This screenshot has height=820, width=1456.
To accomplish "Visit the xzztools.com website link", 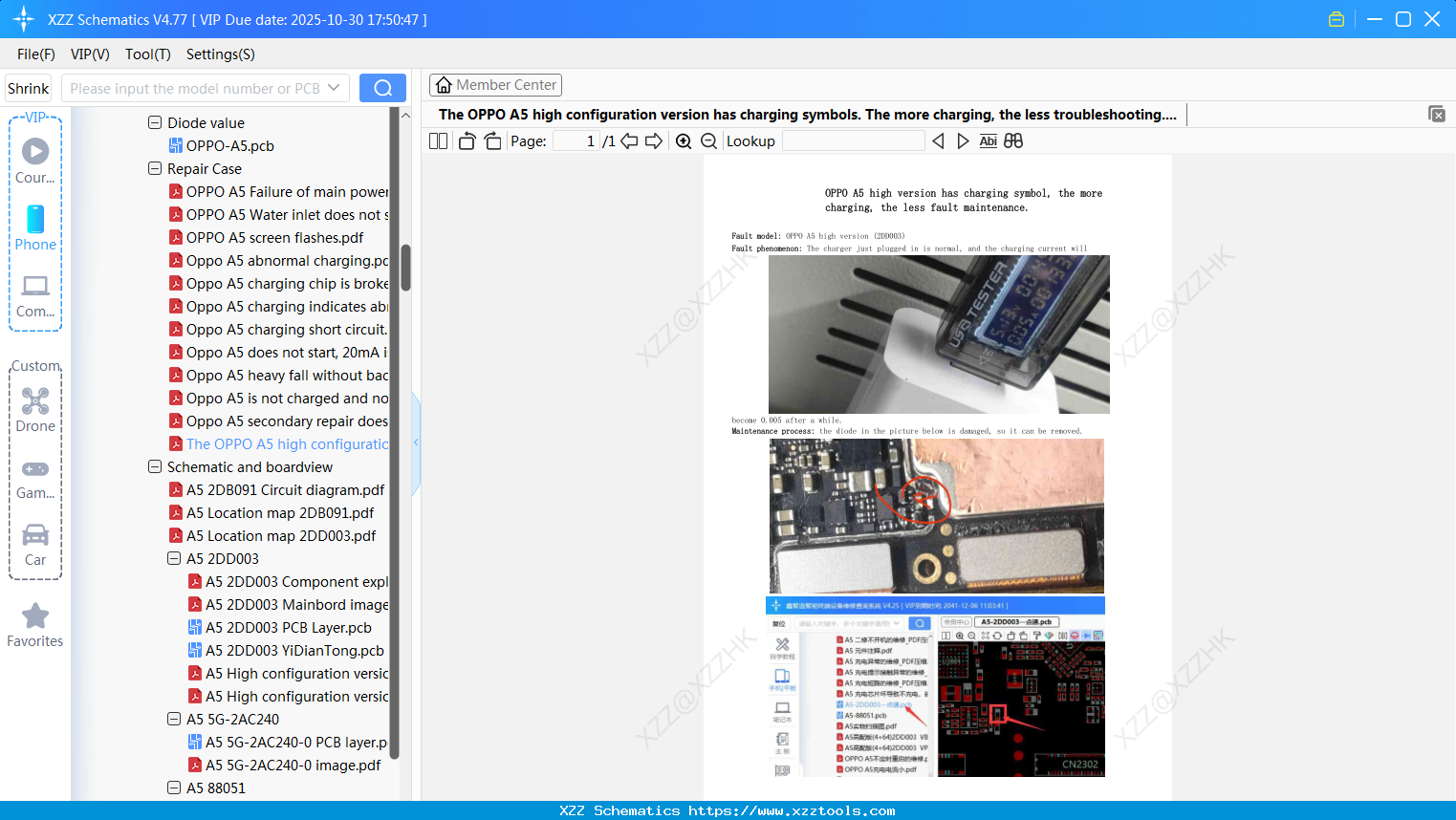I will click(x=792, y=810).
